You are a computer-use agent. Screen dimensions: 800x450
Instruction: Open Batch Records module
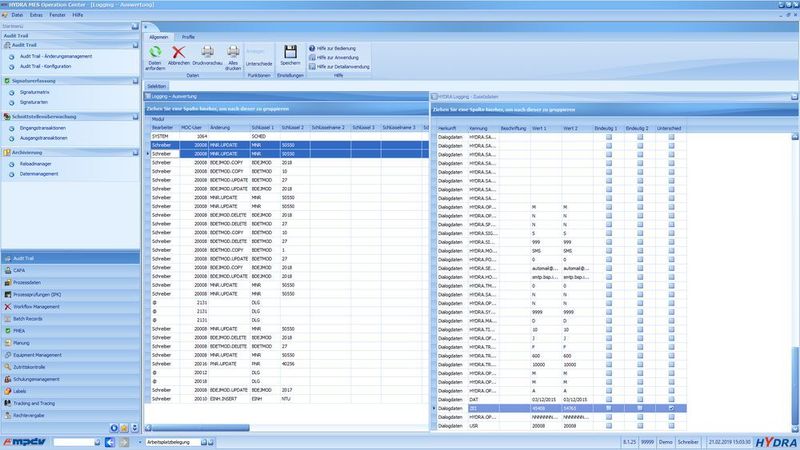(x=70, y=318)
